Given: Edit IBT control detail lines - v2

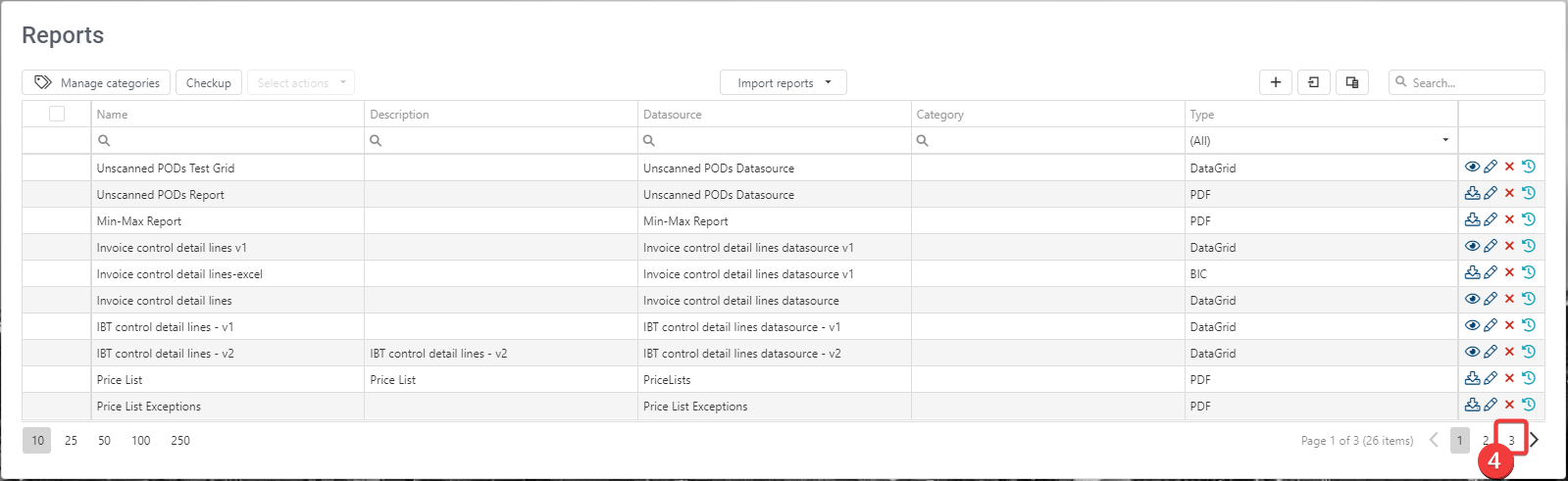Looking at the screenshot, I should tap(1491, 353).
